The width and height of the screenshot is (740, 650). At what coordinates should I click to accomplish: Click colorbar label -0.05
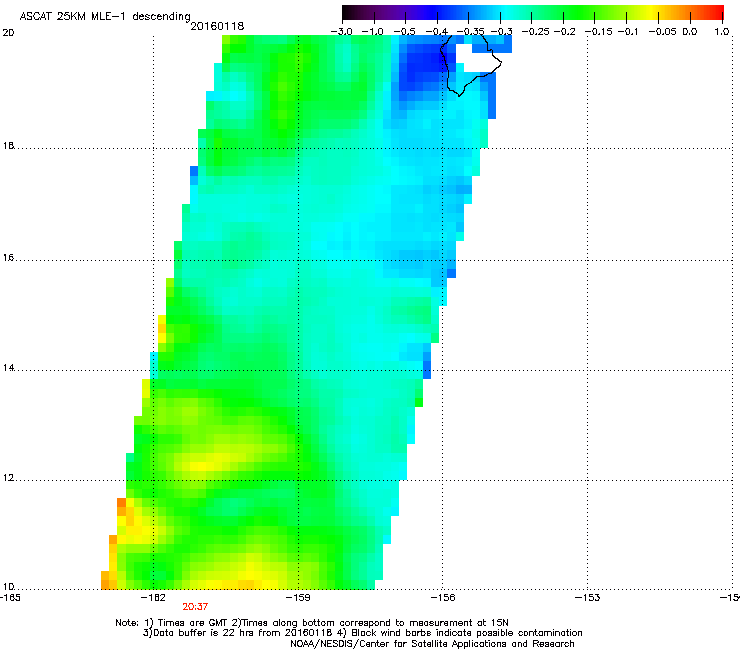click(x=663, y=32)
